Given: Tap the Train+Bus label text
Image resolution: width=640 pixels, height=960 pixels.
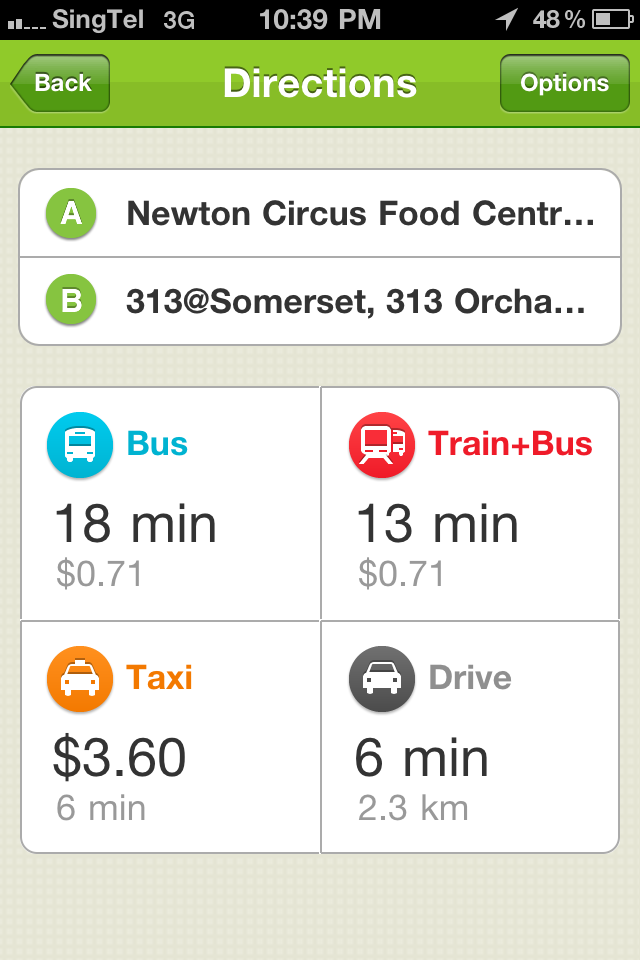Looking at the screenshot, I should coord(510,444).
